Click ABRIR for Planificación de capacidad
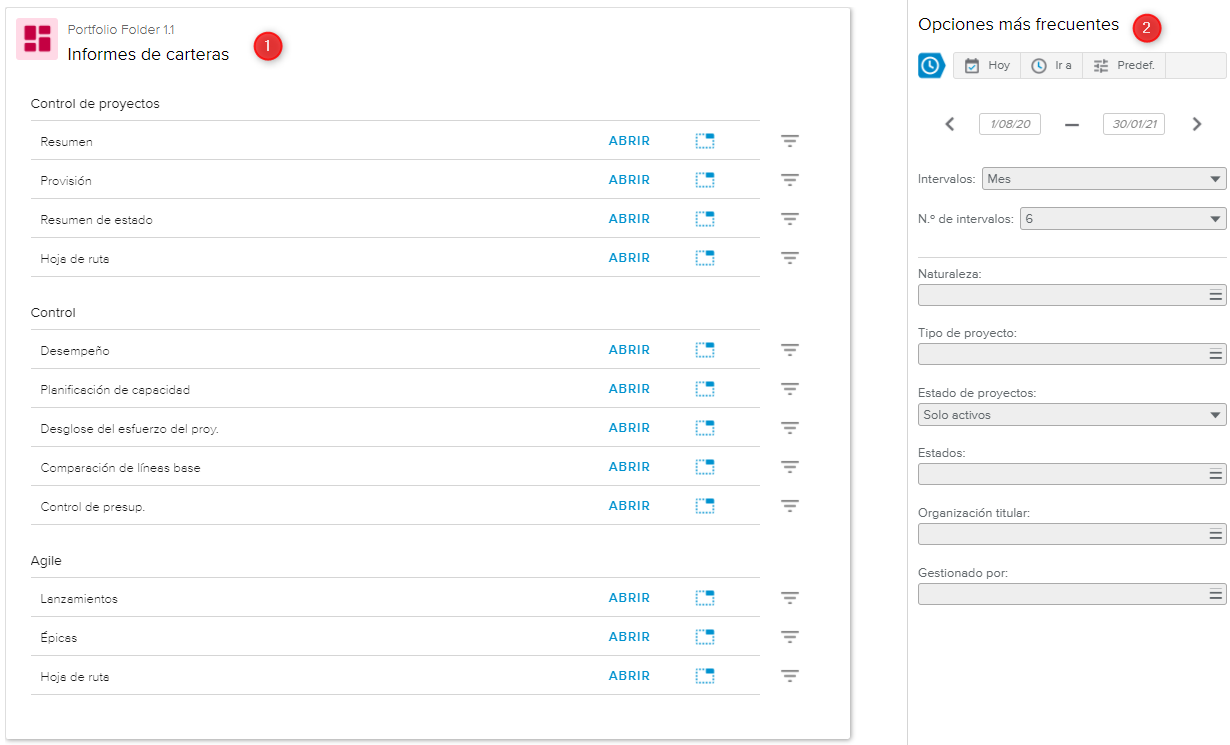Image resolution: width=1230 pixels, height=745 pixels. pos(629,389)
